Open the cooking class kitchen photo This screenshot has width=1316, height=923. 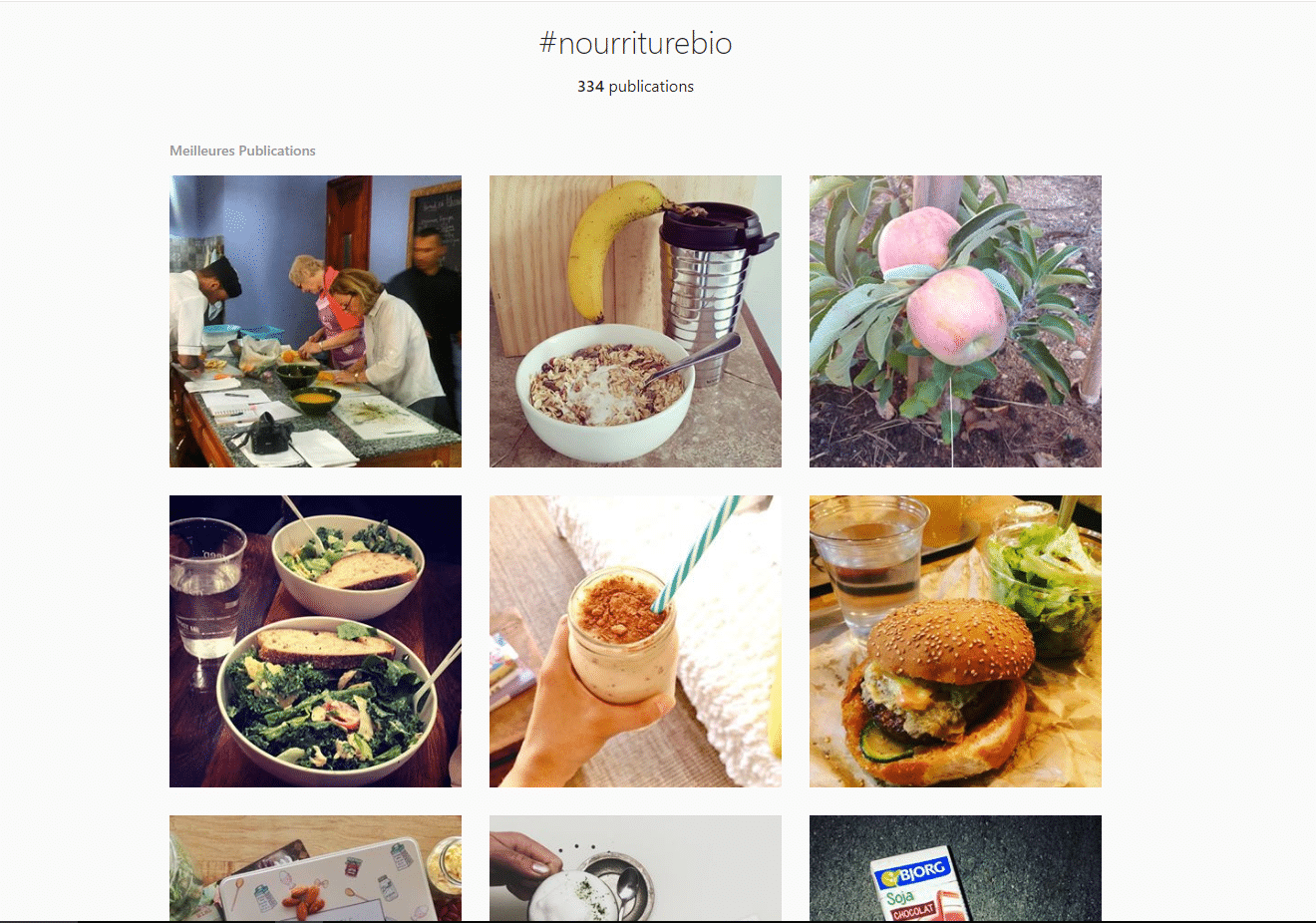click(x=315, y=321)
